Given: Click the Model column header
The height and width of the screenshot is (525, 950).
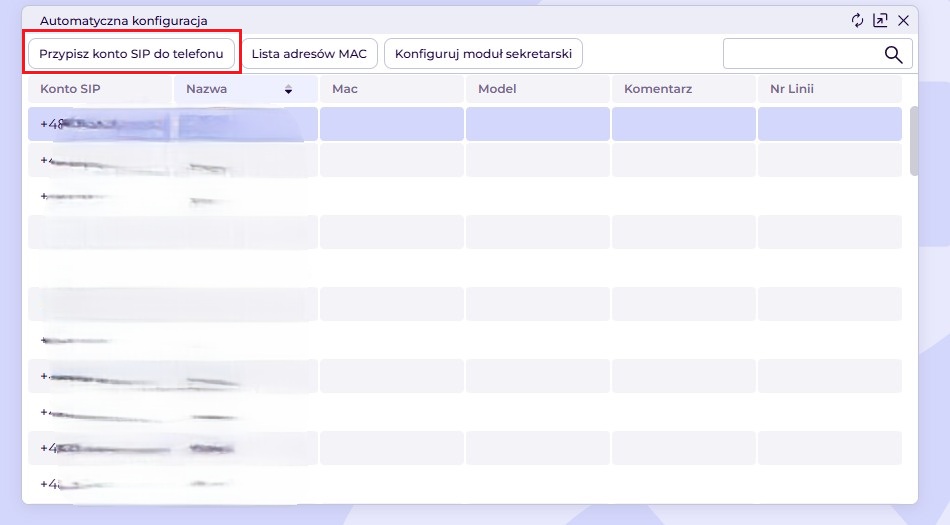Looking at the screenshot, I should click(537, 89).
